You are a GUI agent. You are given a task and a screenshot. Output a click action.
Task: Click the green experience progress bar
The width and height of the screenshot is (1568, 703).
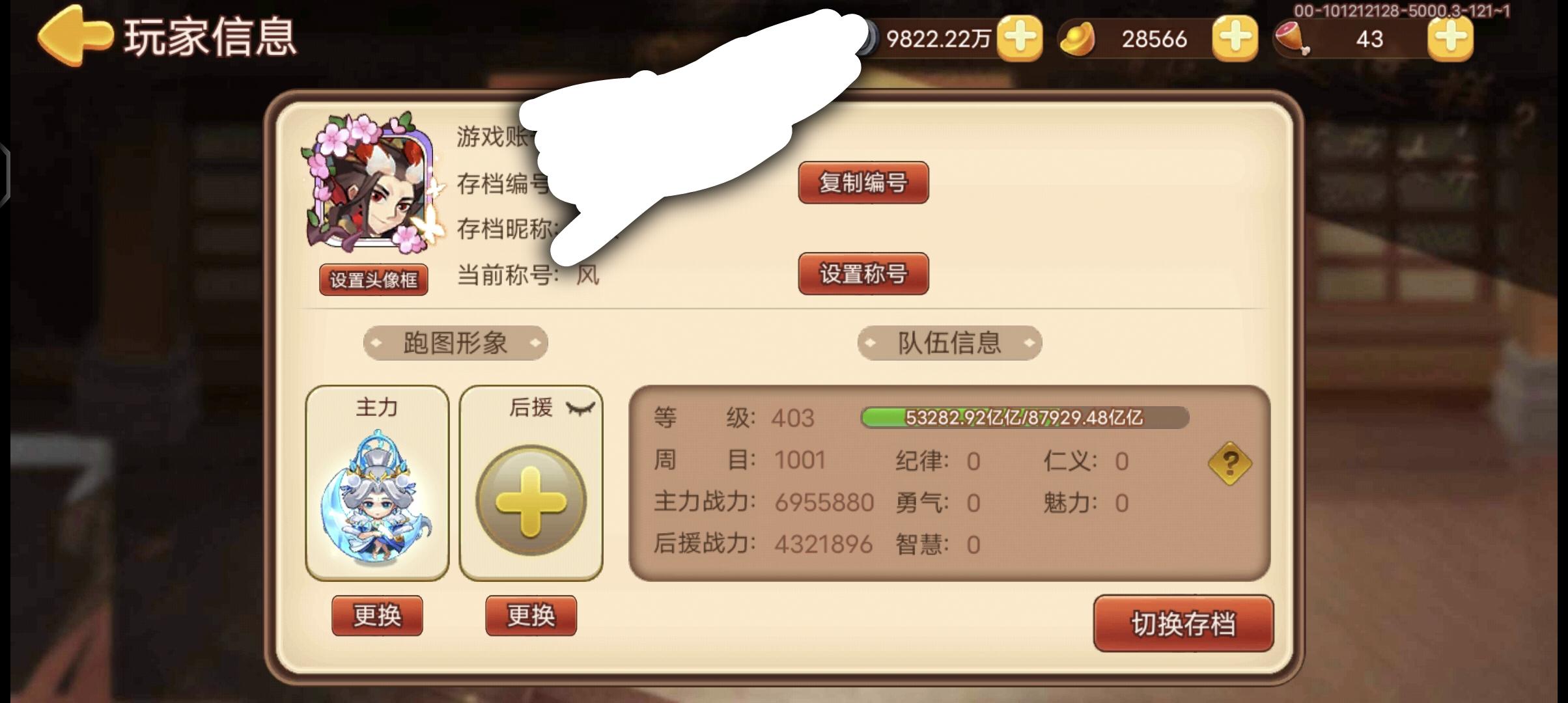click(x=1025, y=417)
